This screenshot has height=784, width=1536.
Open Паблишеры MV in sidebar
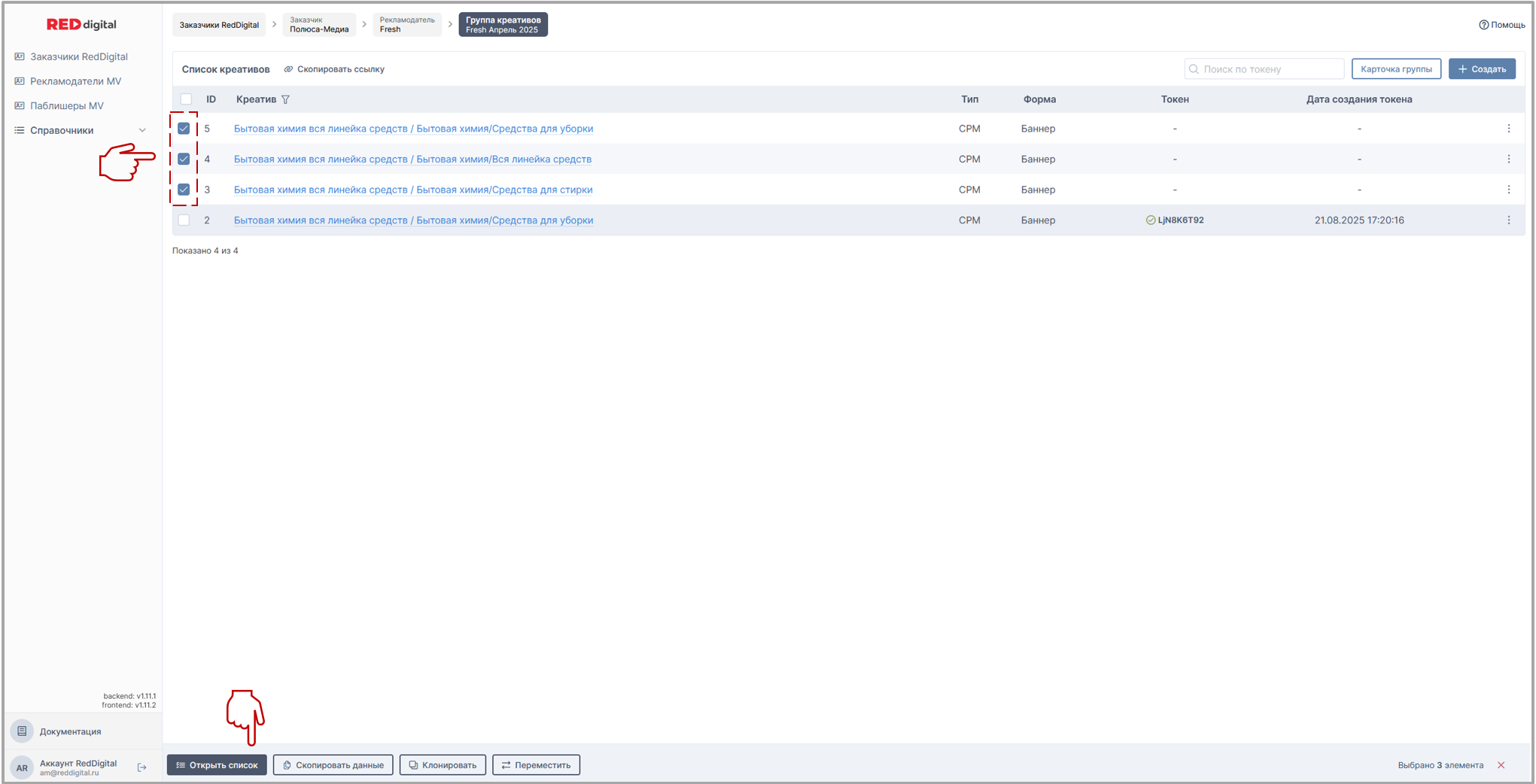tap(66, 106)
